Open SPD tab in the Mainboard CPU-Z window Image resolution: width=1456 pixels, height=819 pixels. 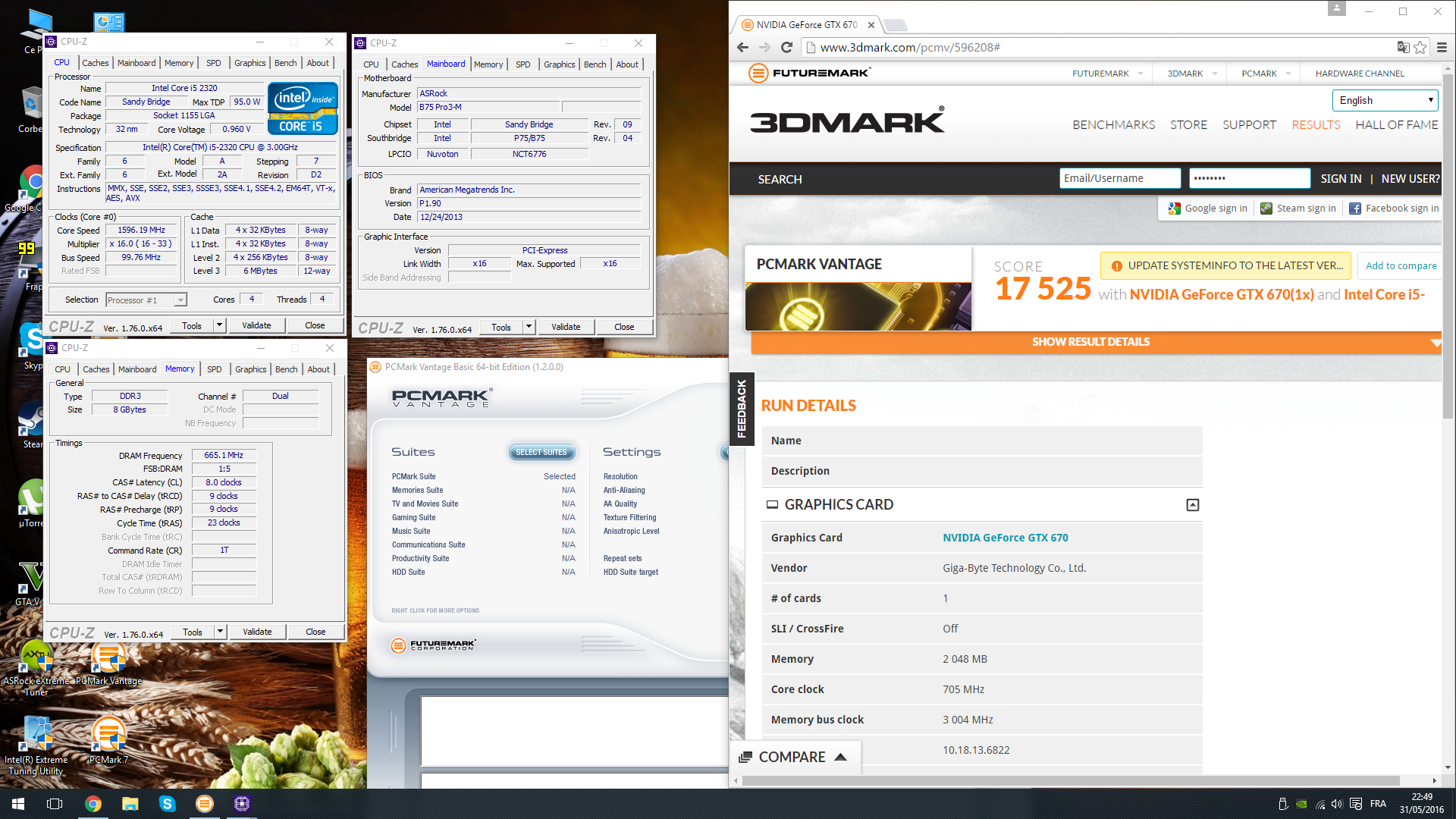coord(523,64)
